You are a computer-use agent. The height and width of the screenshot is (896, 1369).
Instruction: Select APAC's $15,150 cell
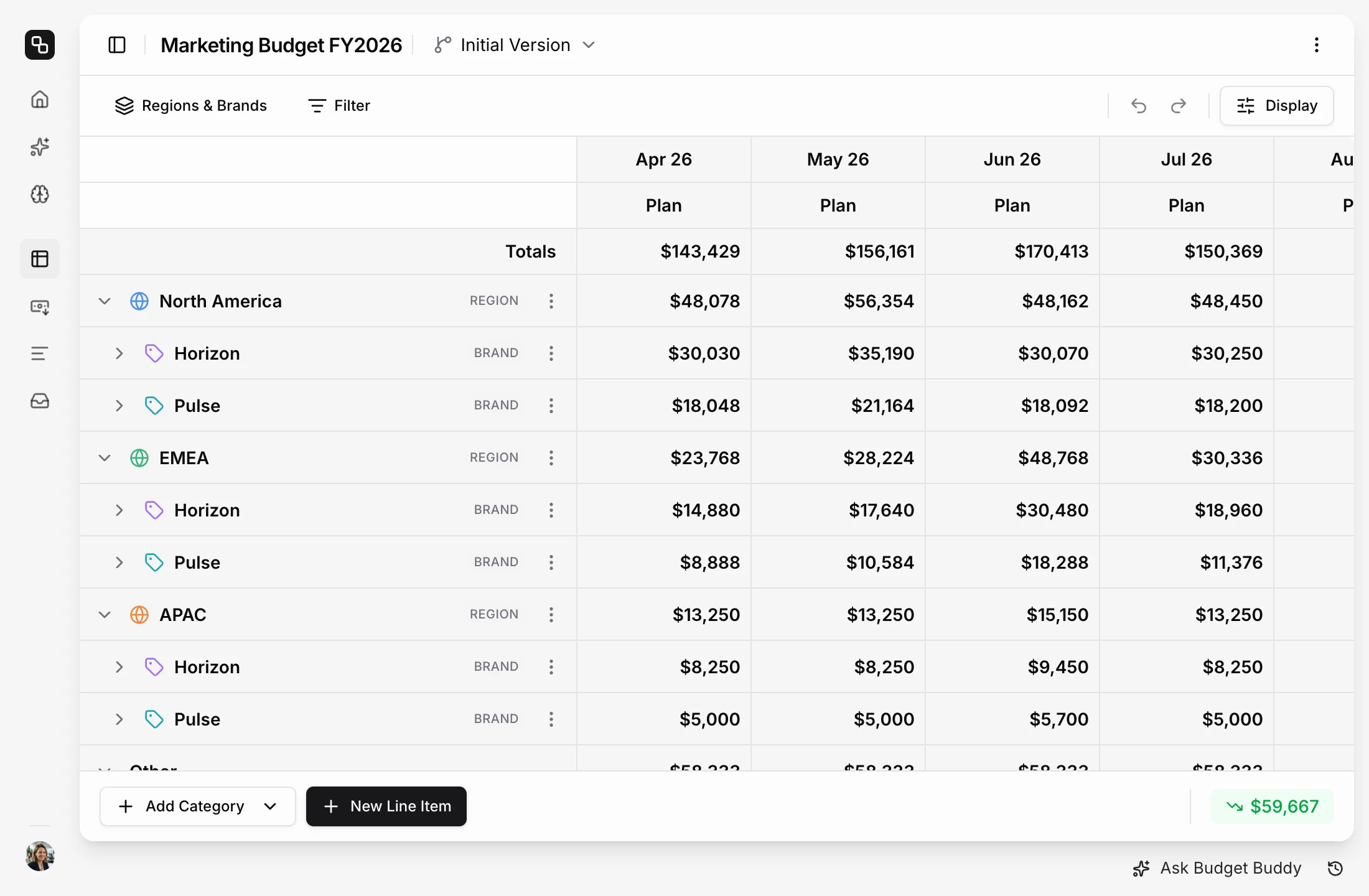(1012, 615)
